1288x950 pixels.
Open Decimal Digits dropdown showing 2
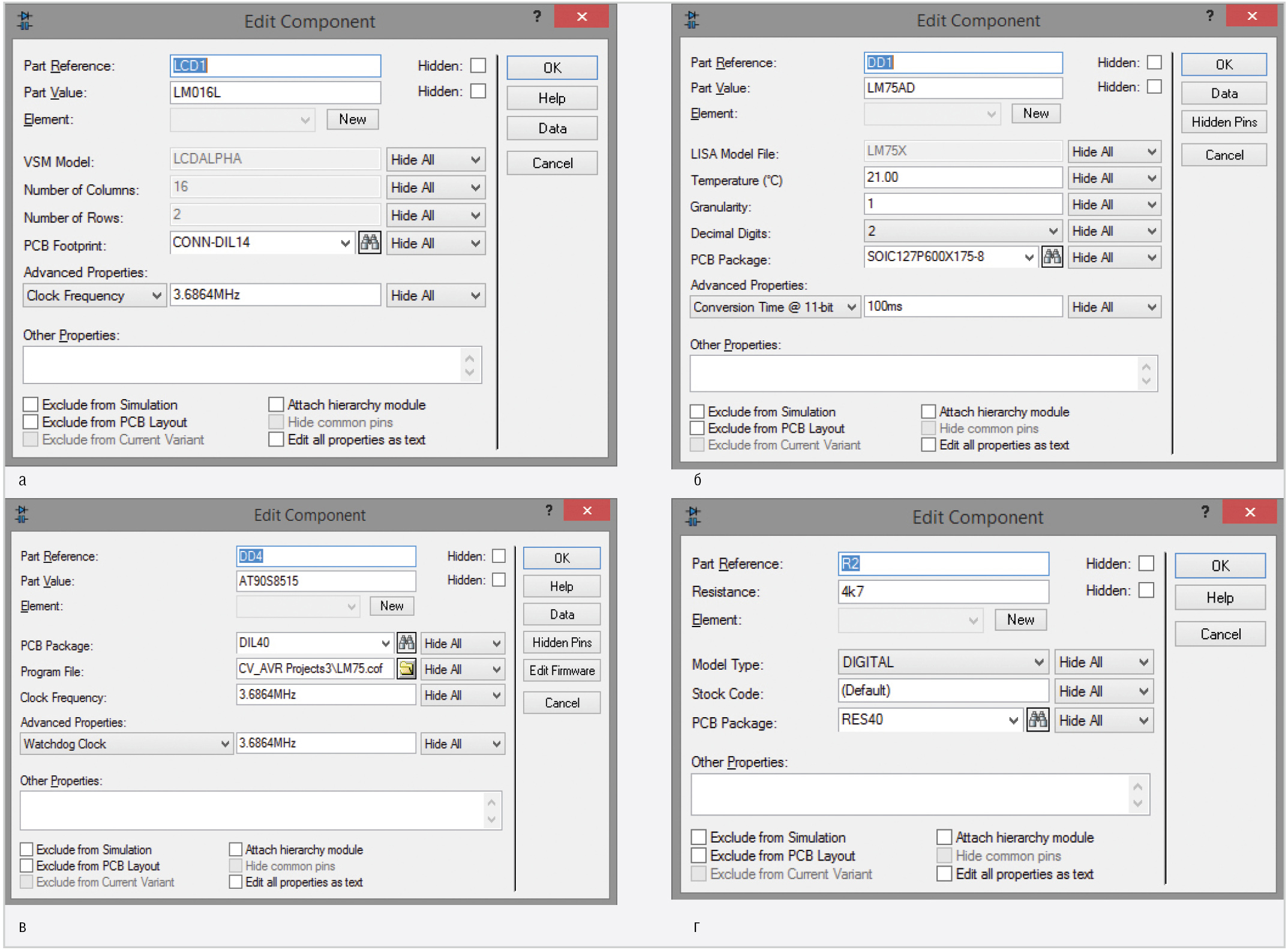tap(963, 231)
